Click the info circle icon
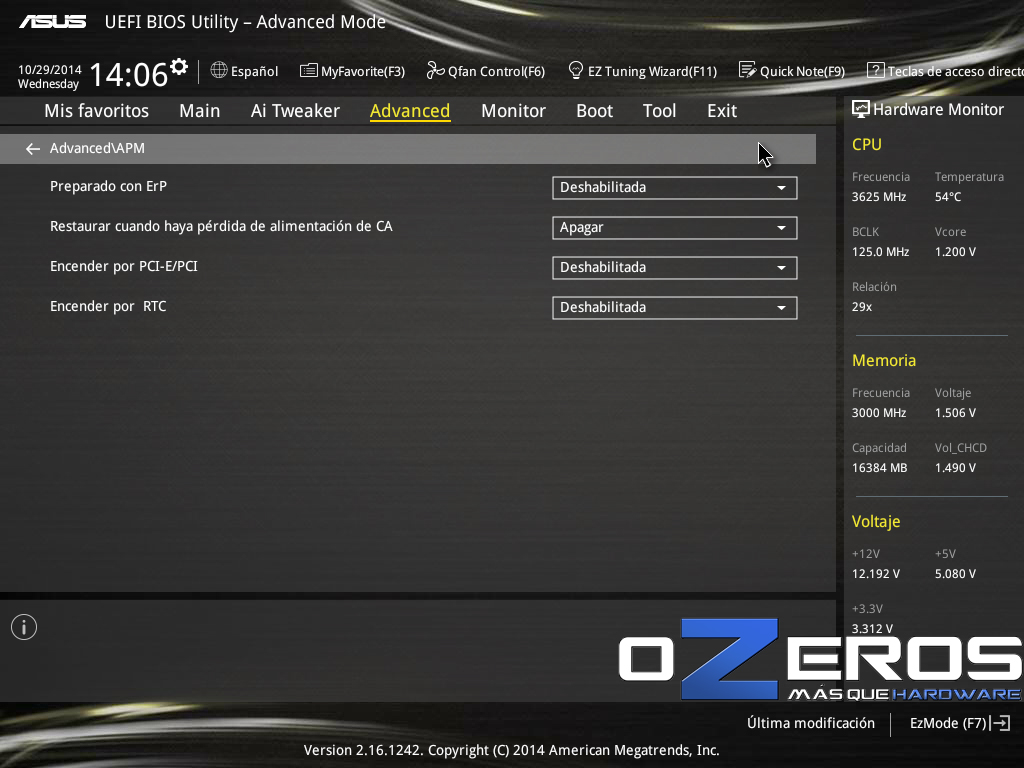Screen dimensions: 1024x768 tap(24, 628)
